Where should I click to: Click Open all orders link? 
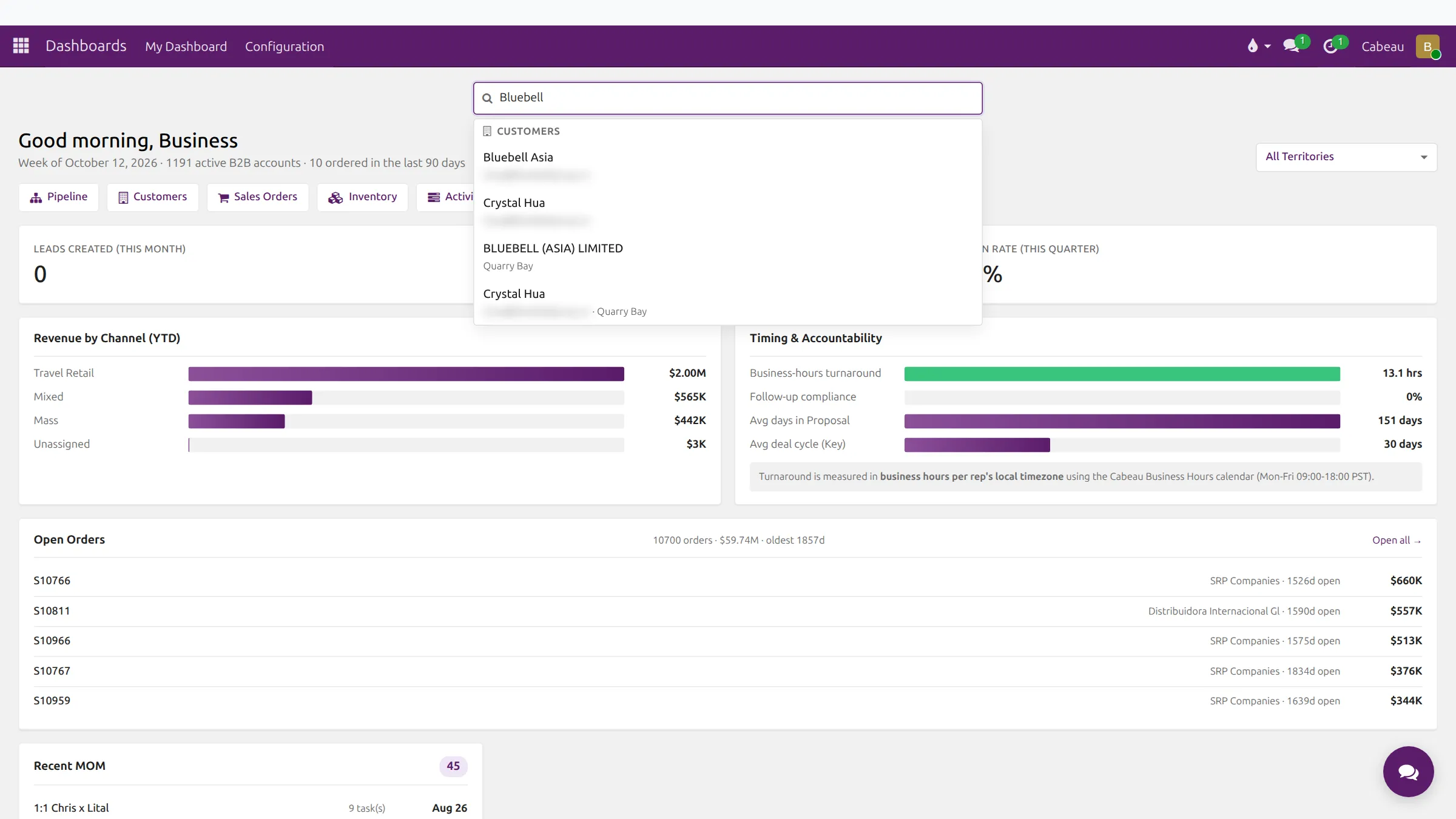[1397, 540]
